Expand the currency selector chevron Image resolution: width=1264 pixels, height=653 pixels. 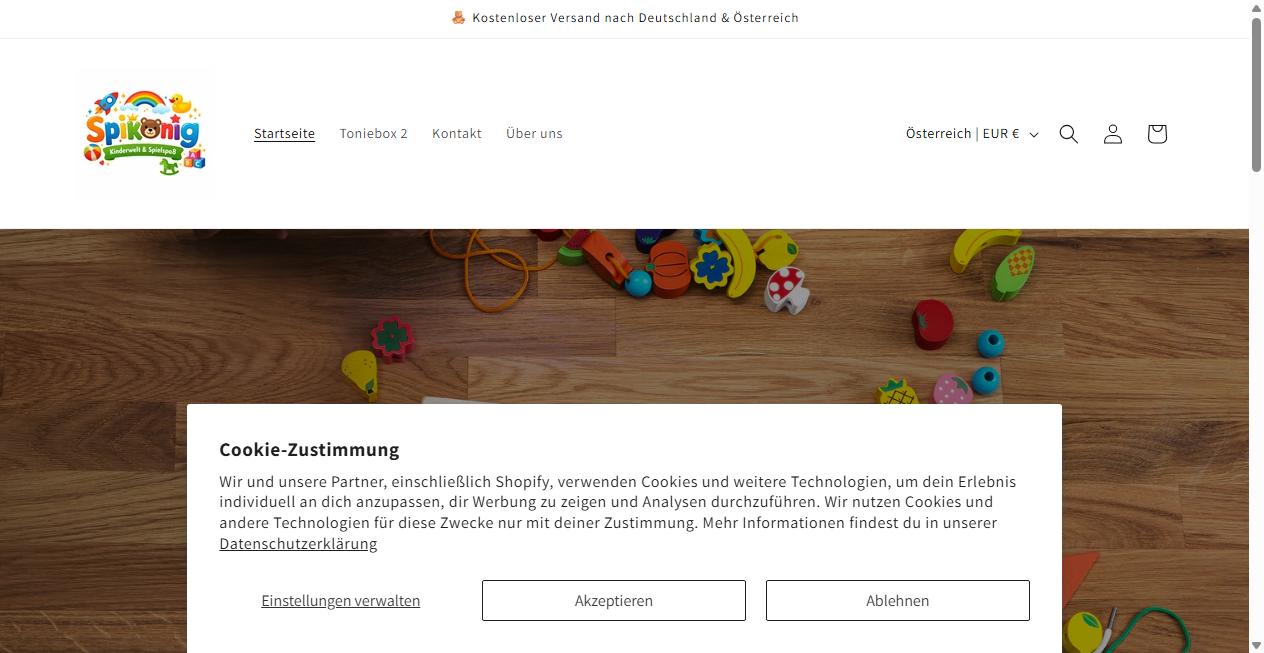pyautogui.click(x=1033, y=134)
